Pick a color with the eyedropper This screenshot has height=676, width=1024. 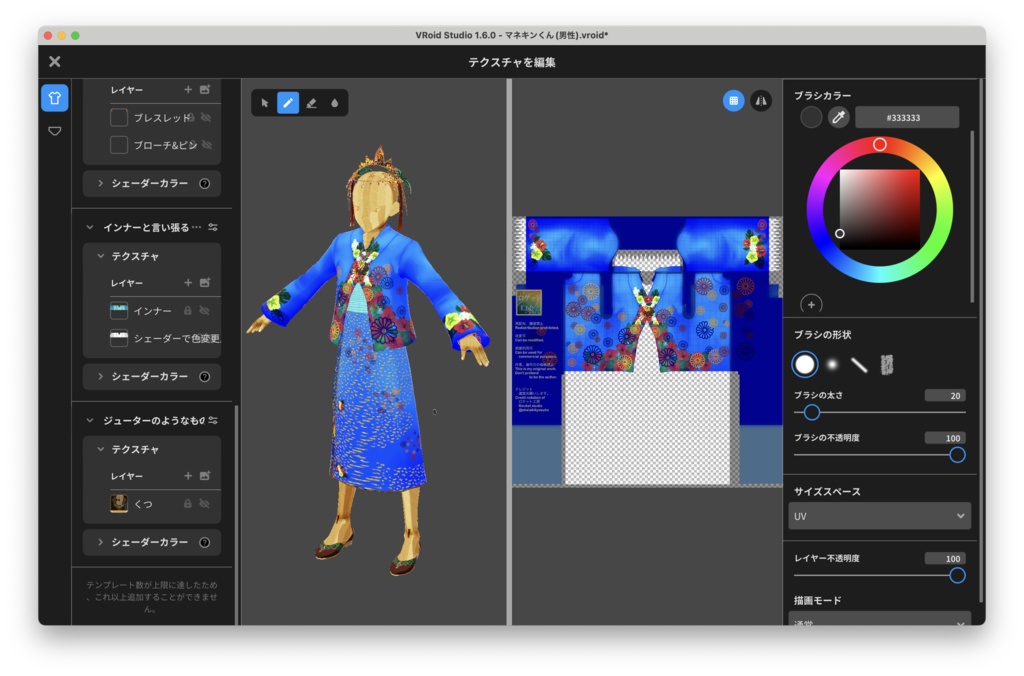click(839, 118)
